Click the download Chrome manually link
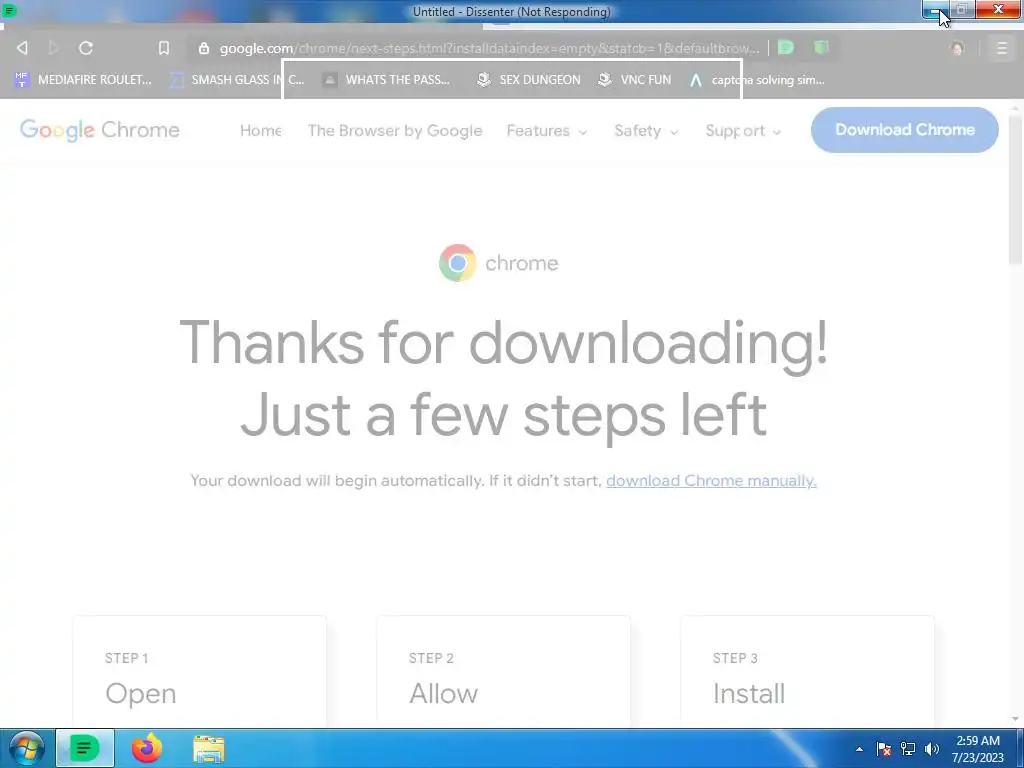Viewport: 1024px width, 768px height. pyautogui.click(x=711, y=481)
